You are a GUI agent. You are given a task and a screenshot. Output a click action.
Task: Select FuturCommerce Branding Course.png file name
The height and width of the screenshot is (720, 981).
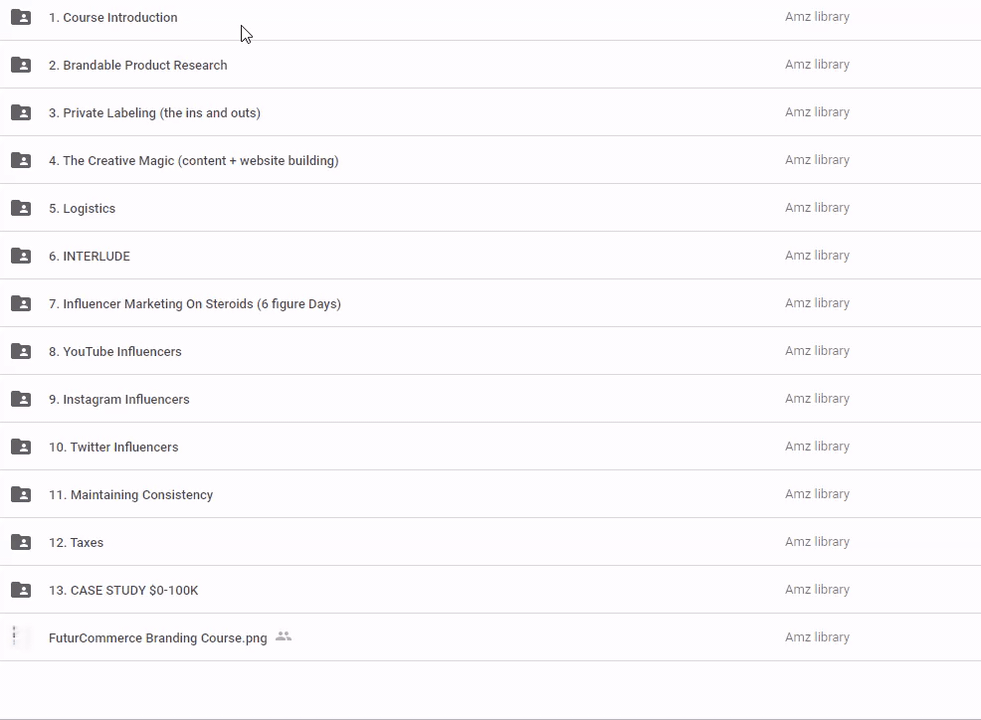(x=157, y=638)
